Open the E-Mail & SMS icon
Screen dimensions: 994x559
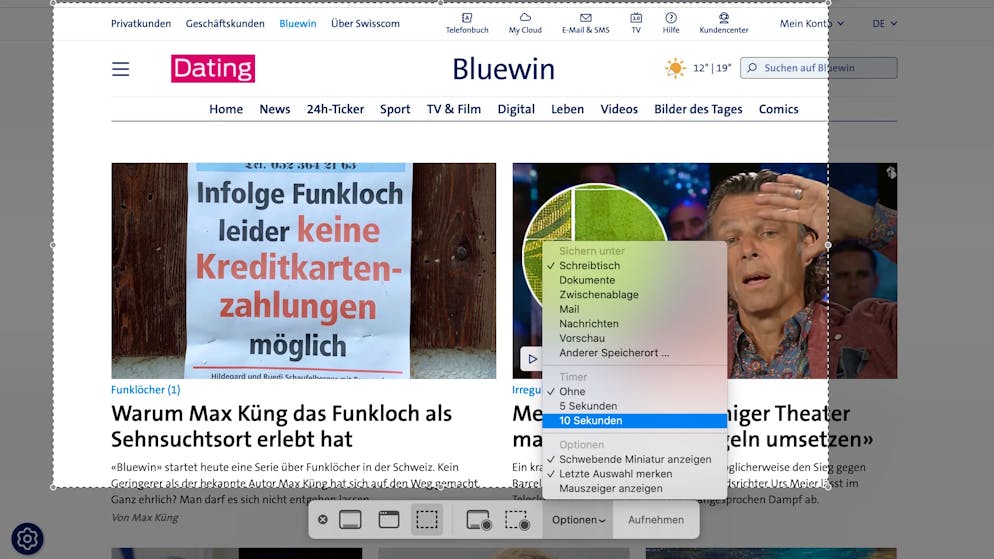pyautogui.click(x=586, y=23)
